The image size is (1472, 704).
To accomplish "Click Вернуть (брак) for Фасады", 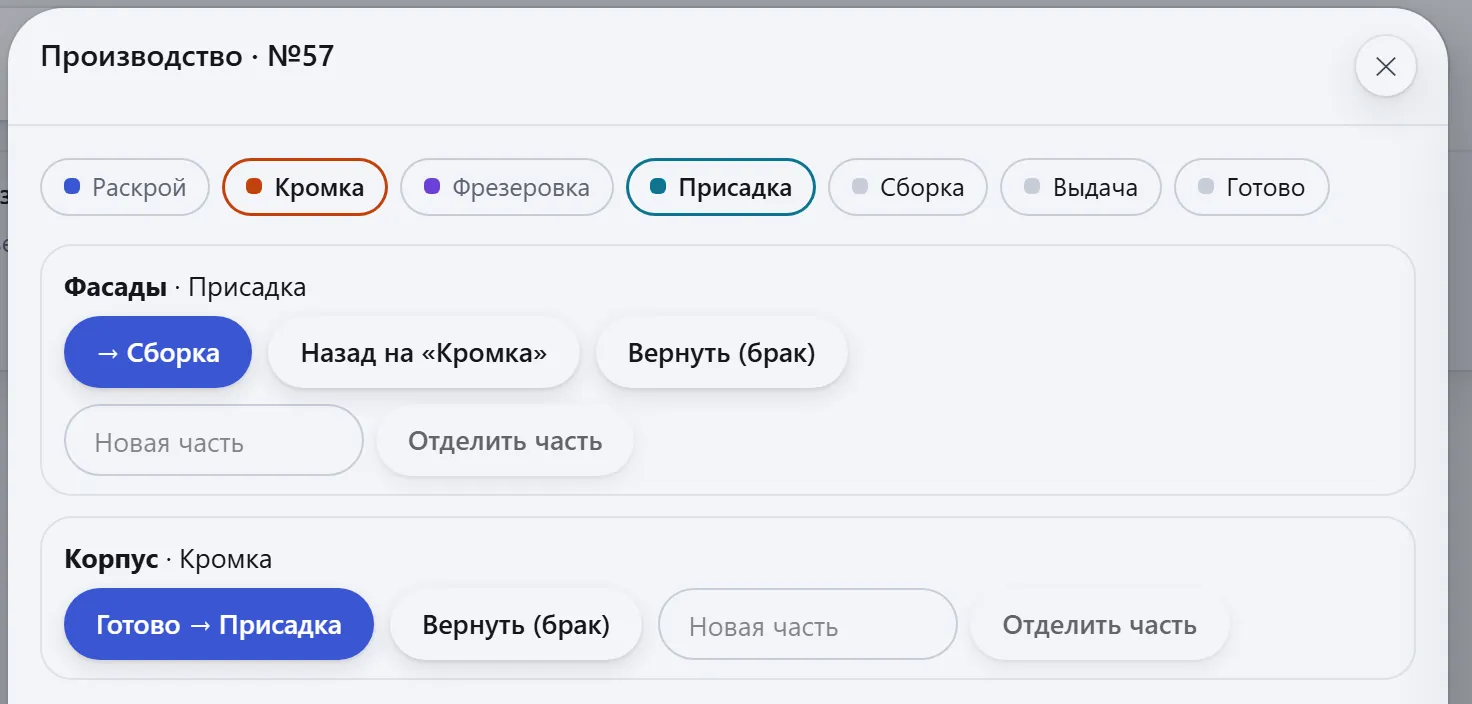I will pos(722,352).
